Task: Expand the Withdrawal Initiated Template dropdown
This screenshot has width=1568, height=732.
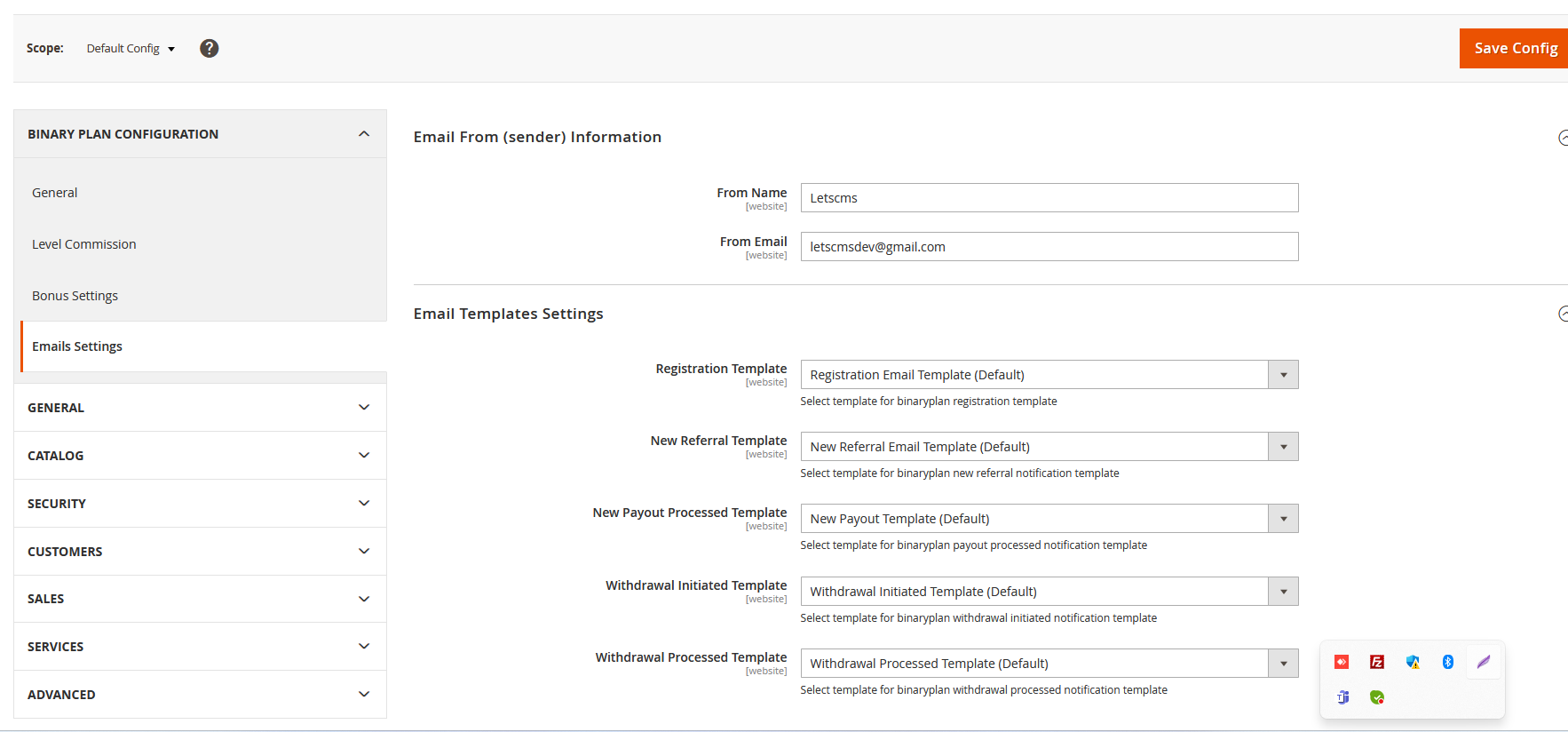Action: [1049, 592]
